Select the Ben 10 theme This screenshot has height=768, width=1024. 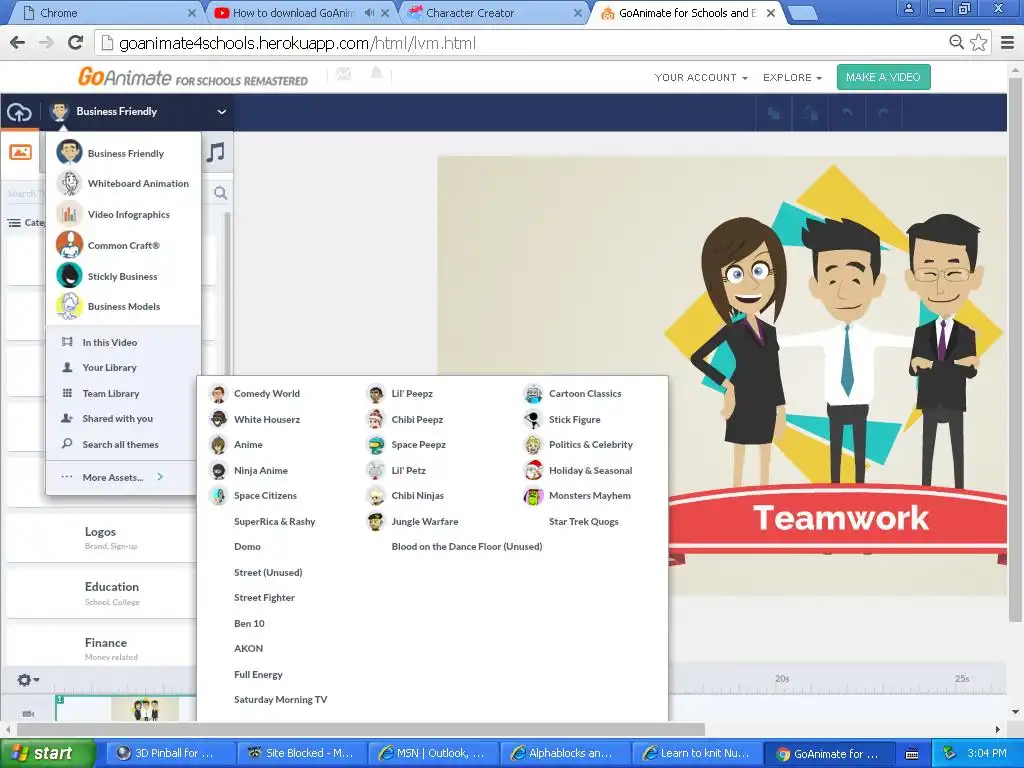249,623
